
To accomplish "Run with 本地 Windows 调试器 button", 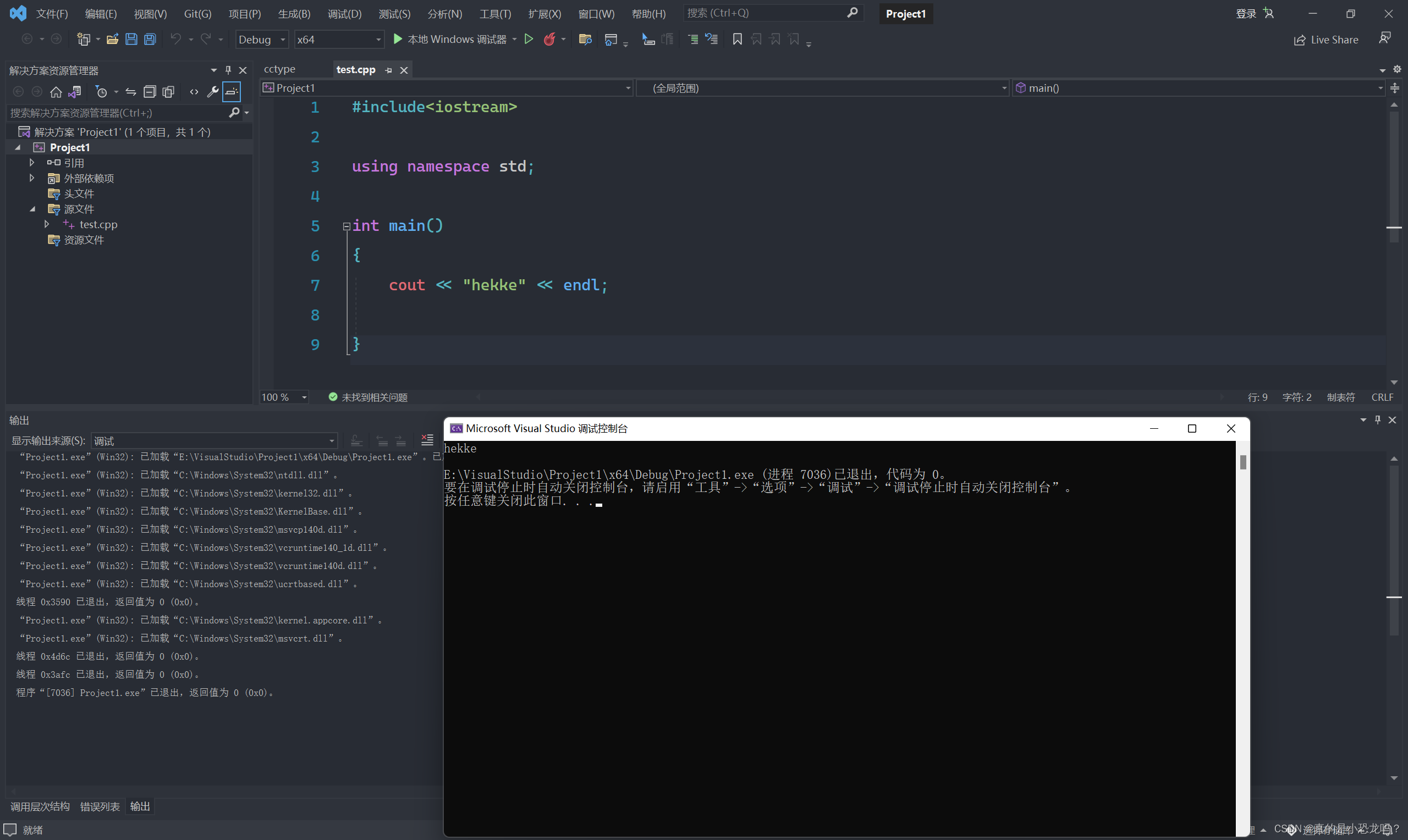I will [x=449, y=39].
